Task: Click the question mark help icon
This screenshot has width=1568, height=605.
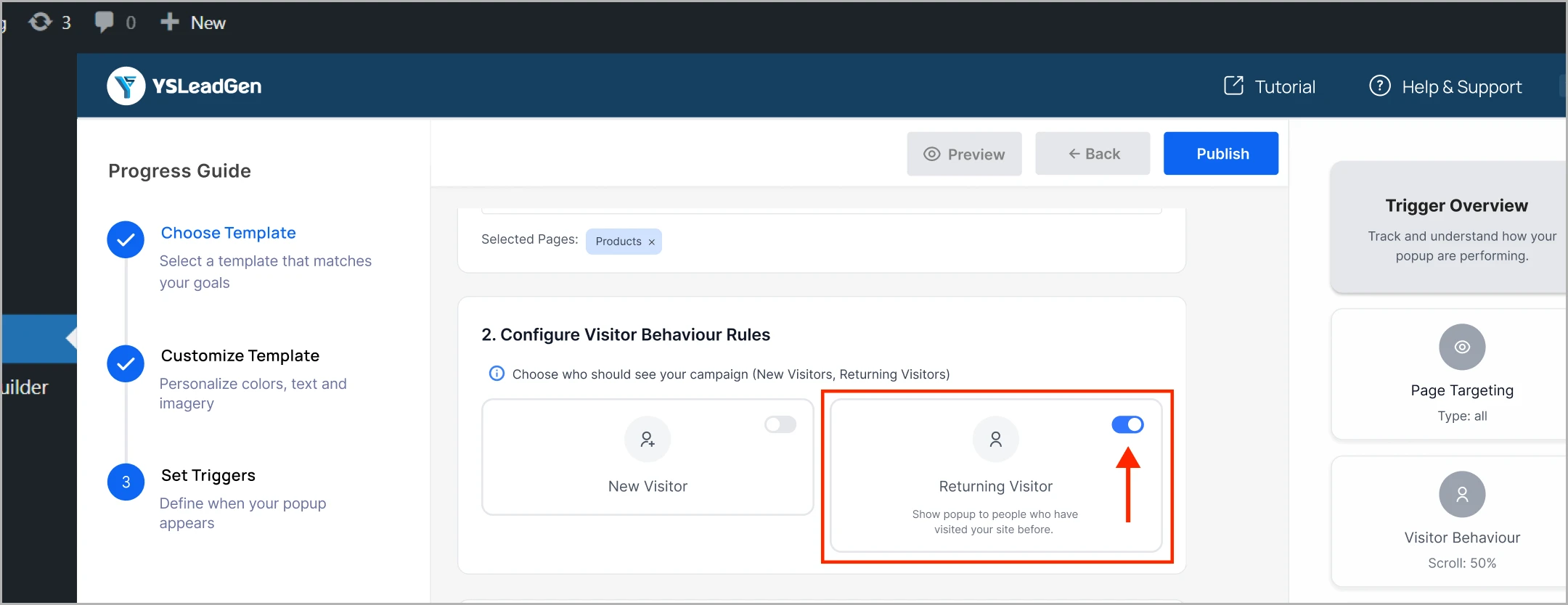Action: (x=1379, y=86)
